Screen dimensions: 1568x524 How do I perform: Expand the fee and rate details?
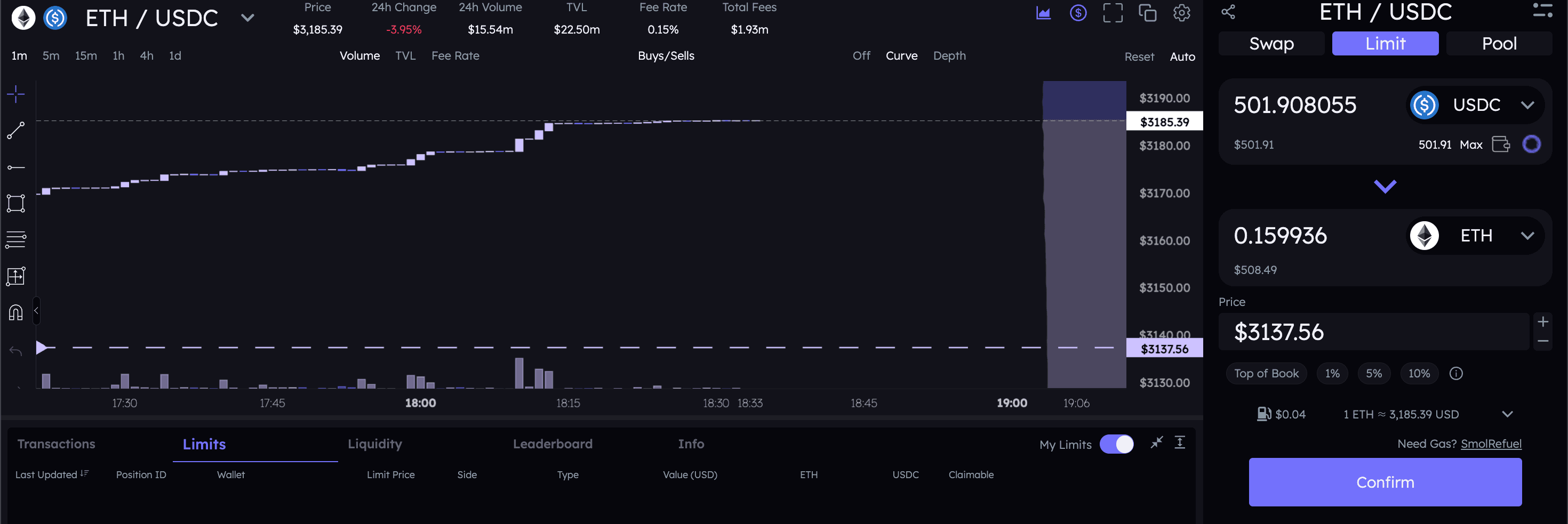click(1507, 414)
